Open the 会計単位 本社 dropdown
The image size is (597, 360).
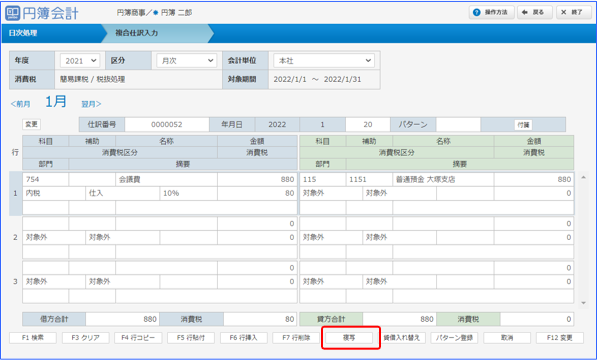324,61
